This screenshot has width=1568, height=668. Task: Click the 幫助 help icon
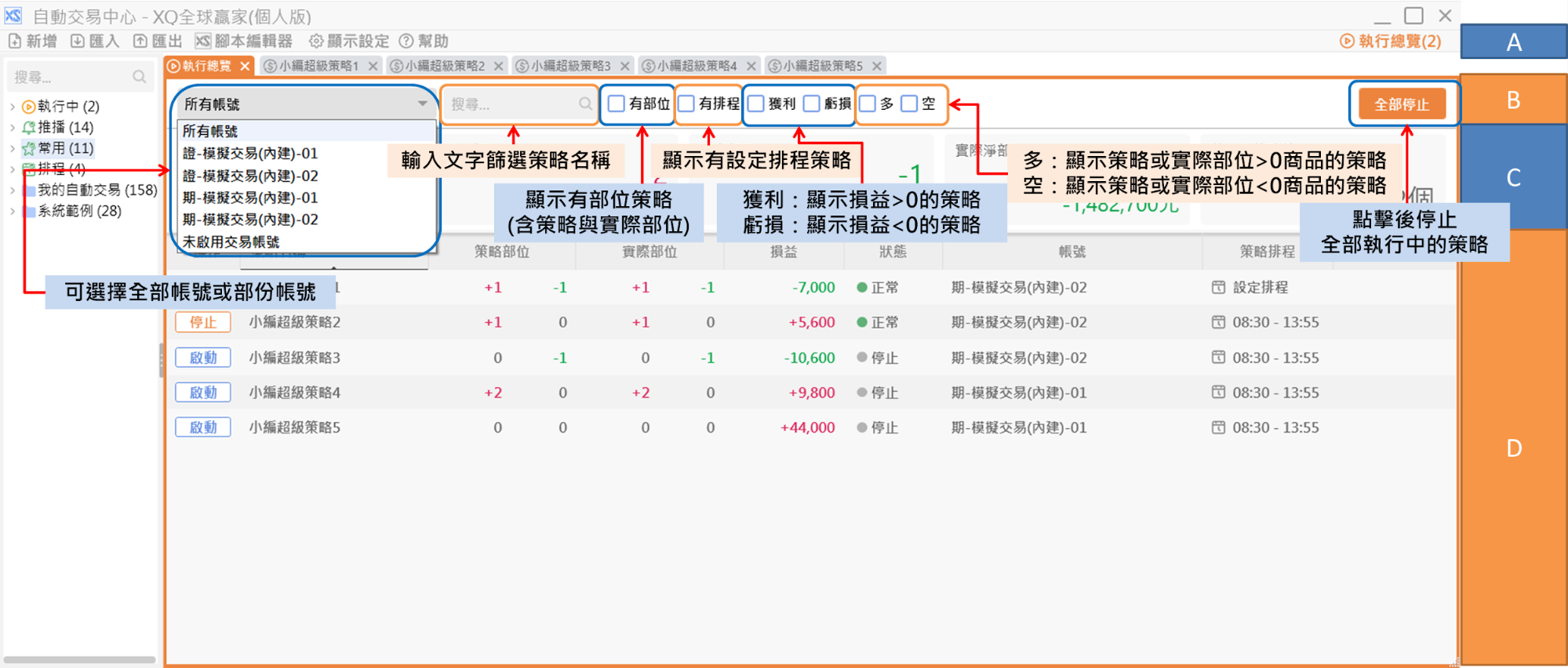(406, 41)
